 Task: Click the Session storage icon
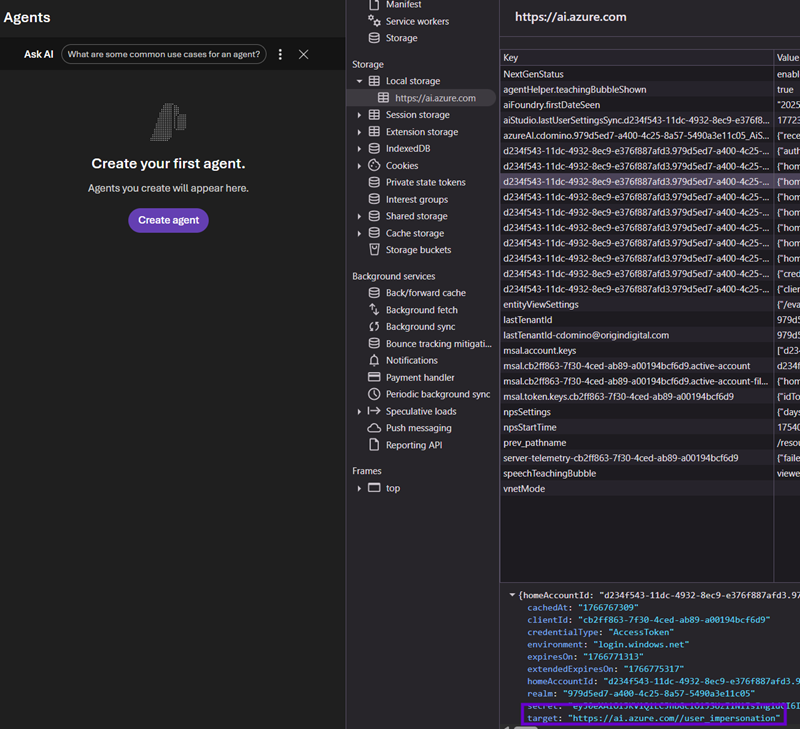[374, 115]
